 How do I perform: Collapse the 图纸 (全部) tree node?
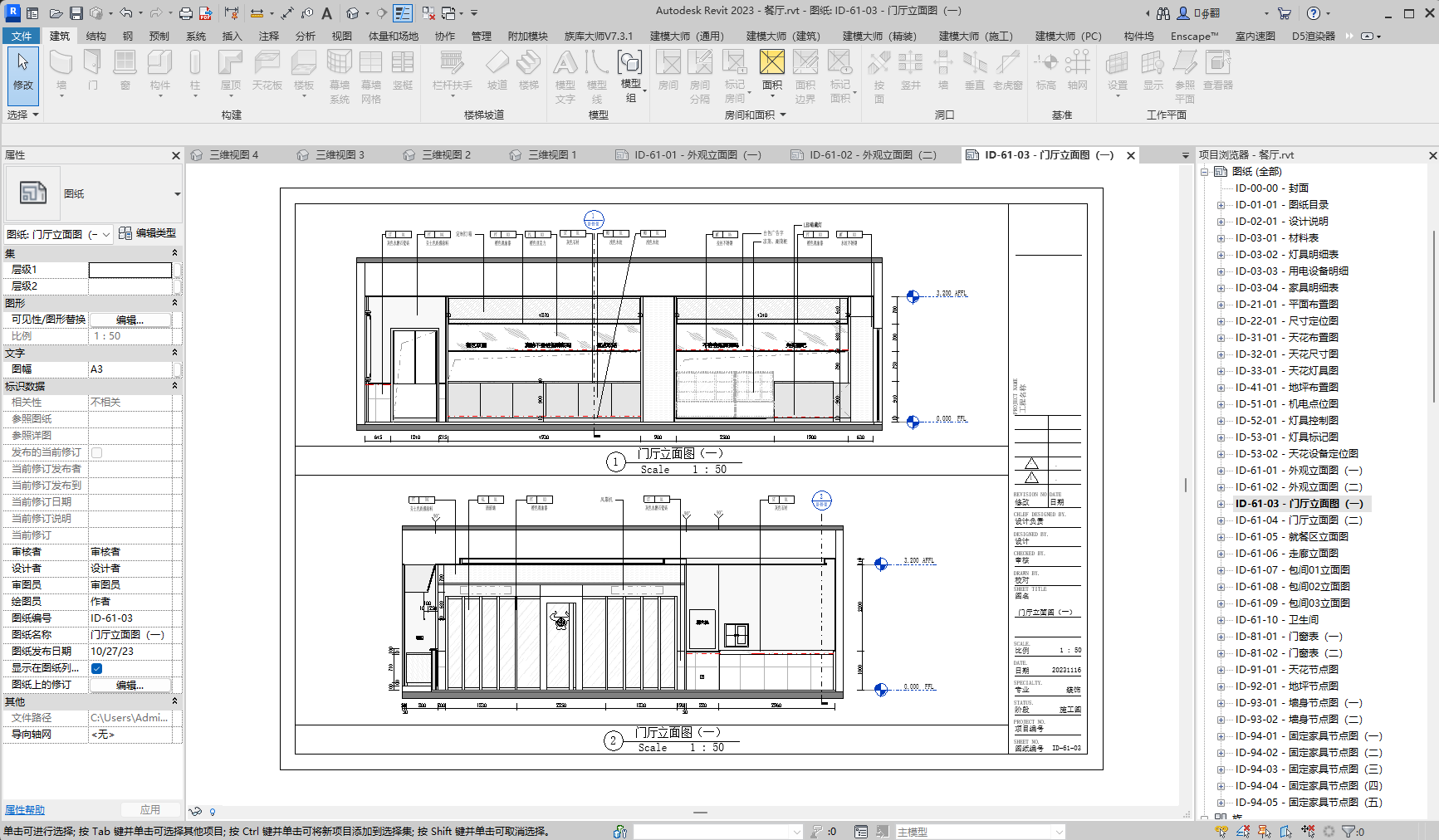pyautogui.click(x=1205, y=172)
